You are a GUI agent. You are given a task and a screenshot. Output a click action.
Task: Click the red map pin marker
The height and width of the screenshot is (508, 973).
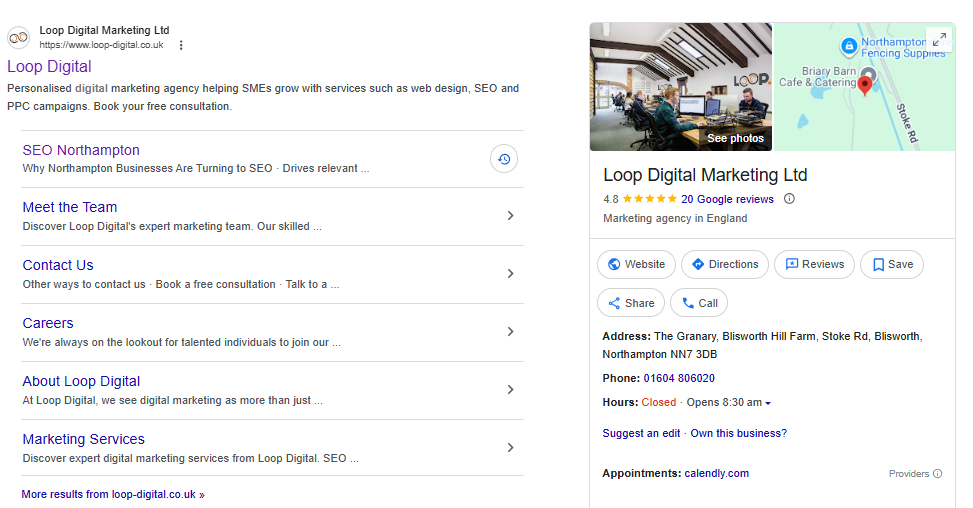[x=864, y=86]
